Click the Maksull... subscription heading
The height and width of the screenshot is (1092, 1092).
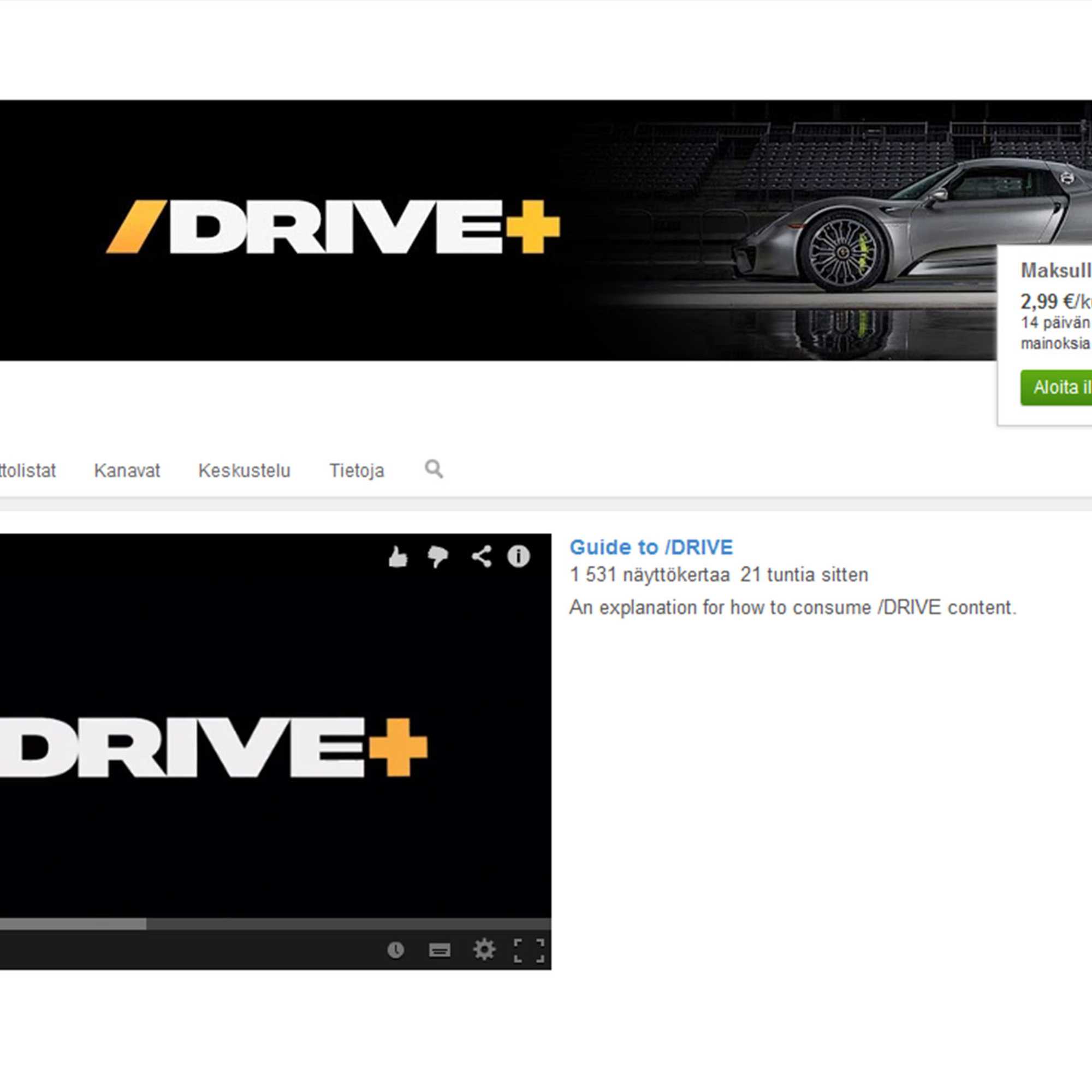tap(1056, 271)
